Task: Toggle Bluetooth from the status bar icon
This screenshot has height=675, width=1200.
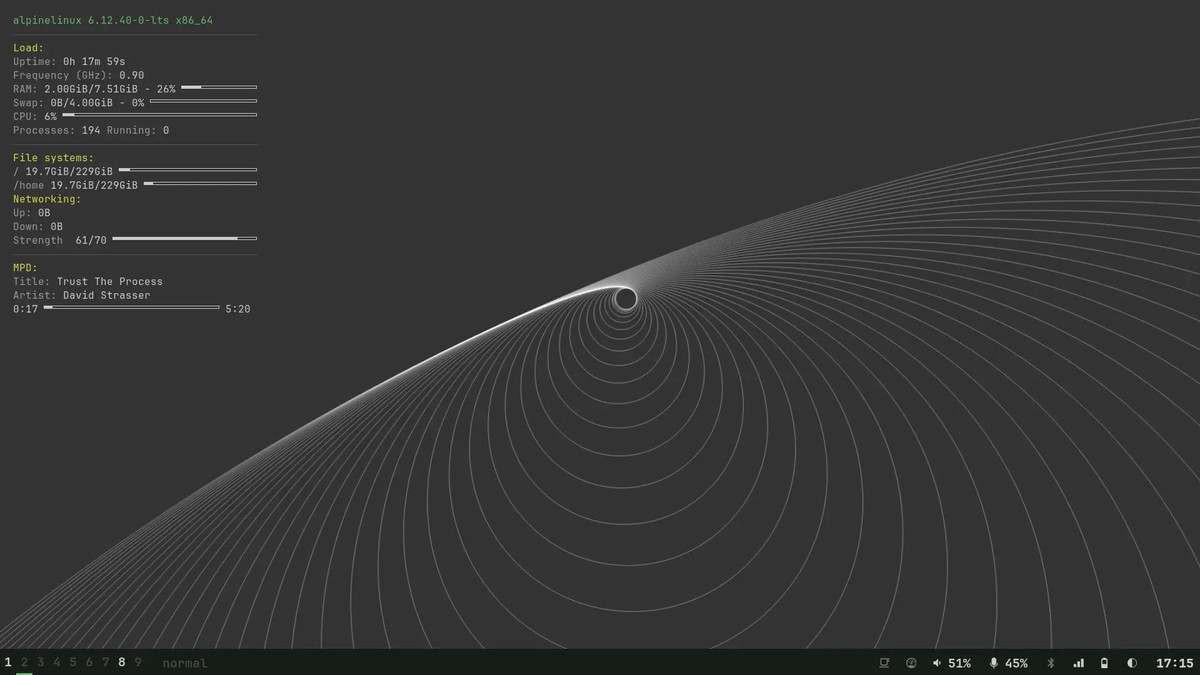Action: click(x=1050, y=662)
